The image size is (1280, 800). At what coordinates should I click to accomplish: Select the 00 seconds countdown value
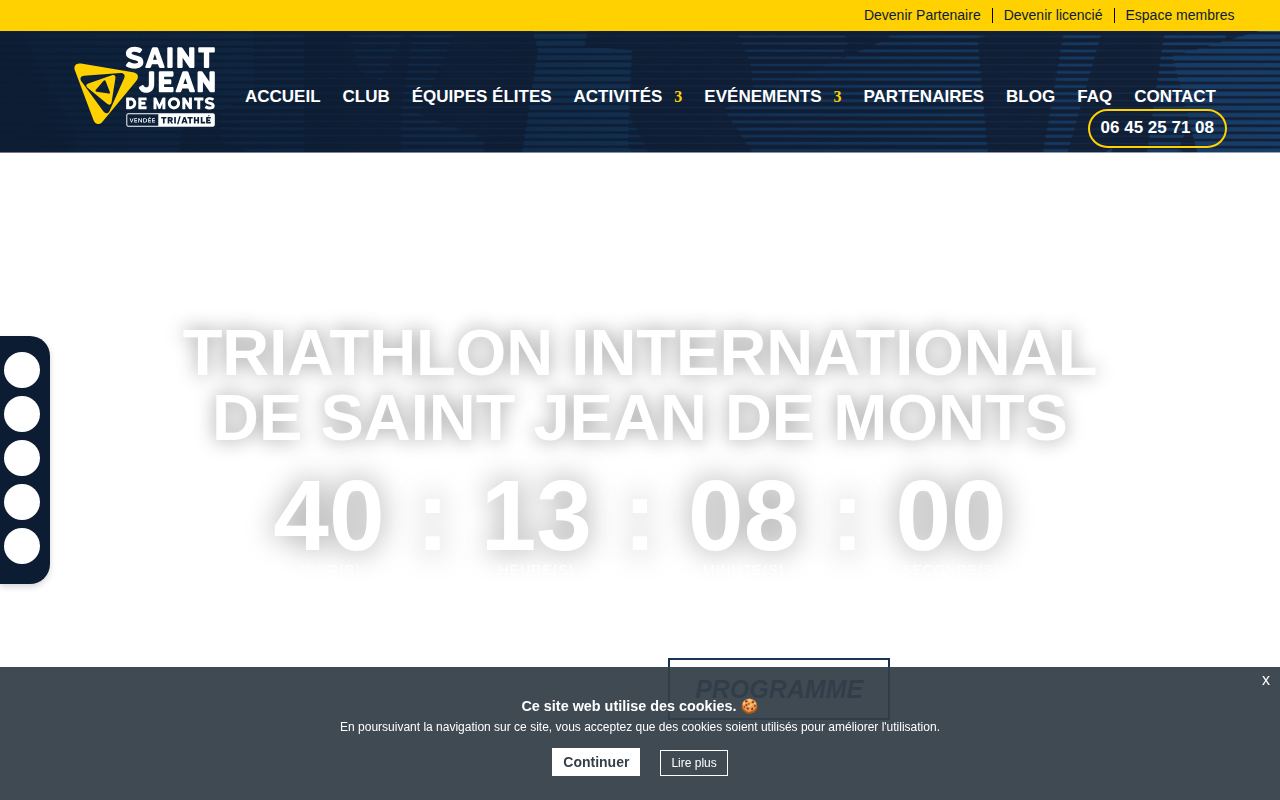tap(951, 516)
